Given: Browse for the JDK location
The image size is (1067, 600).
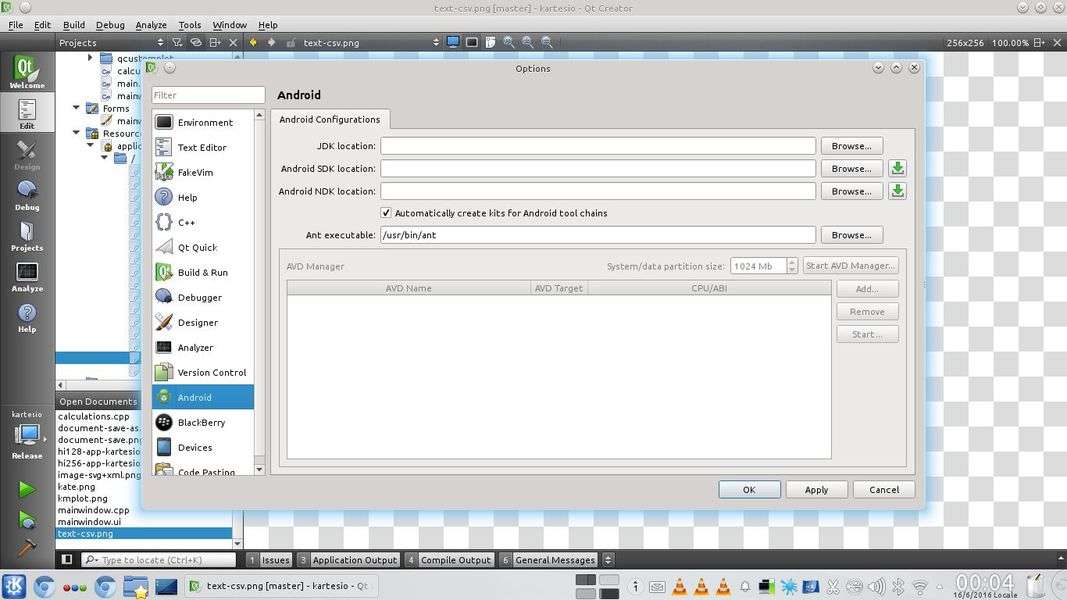Looking at the screenshot, I should pyautogui.click(x=851, y=146).
